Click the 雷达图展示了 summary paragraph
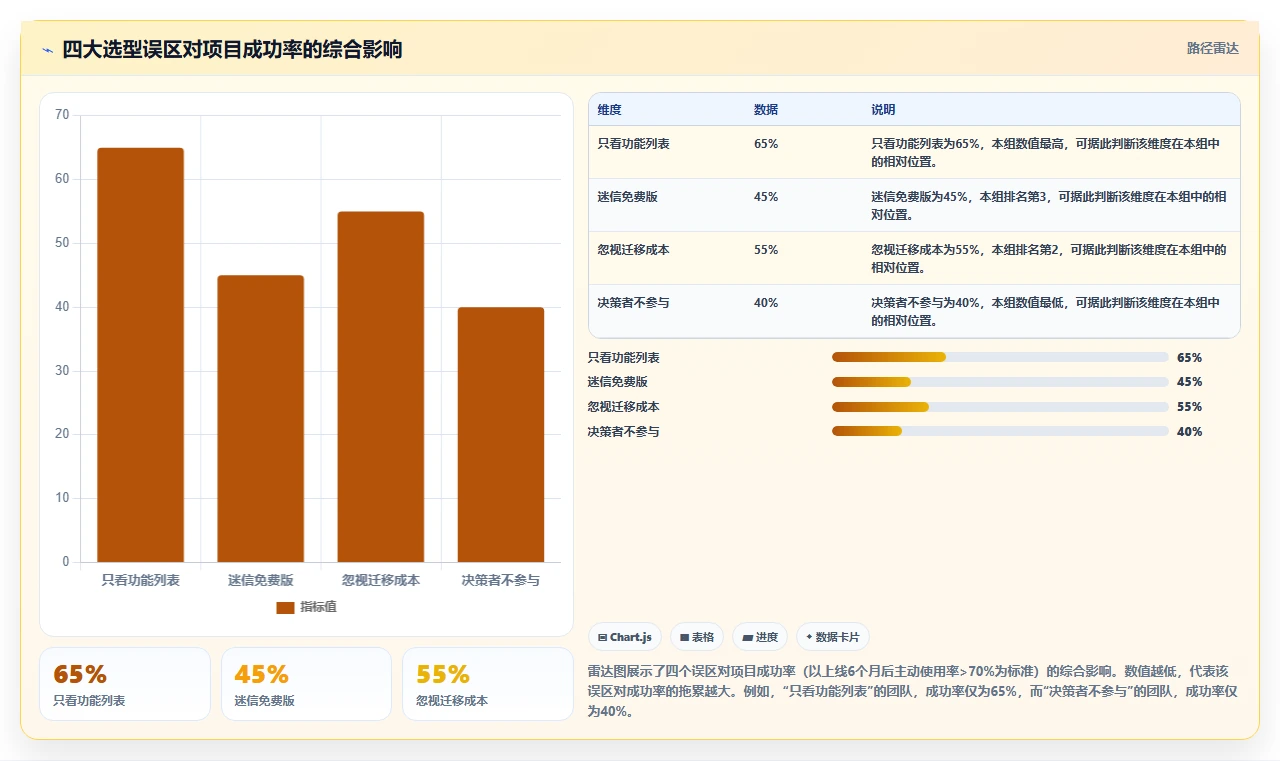Image resolution: width=1280 pixels, height=761 pixels. coord(912,691)
